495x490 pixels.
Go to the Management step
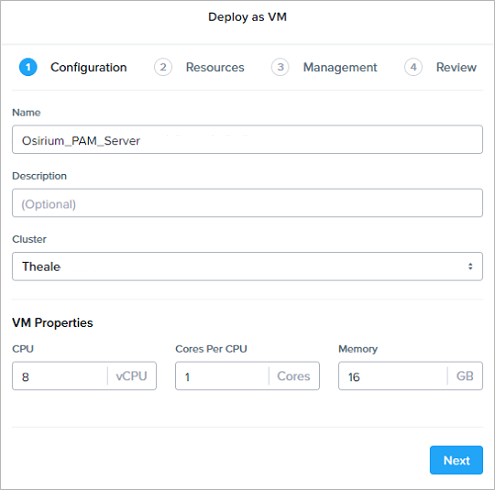click(x=340, y=67)
